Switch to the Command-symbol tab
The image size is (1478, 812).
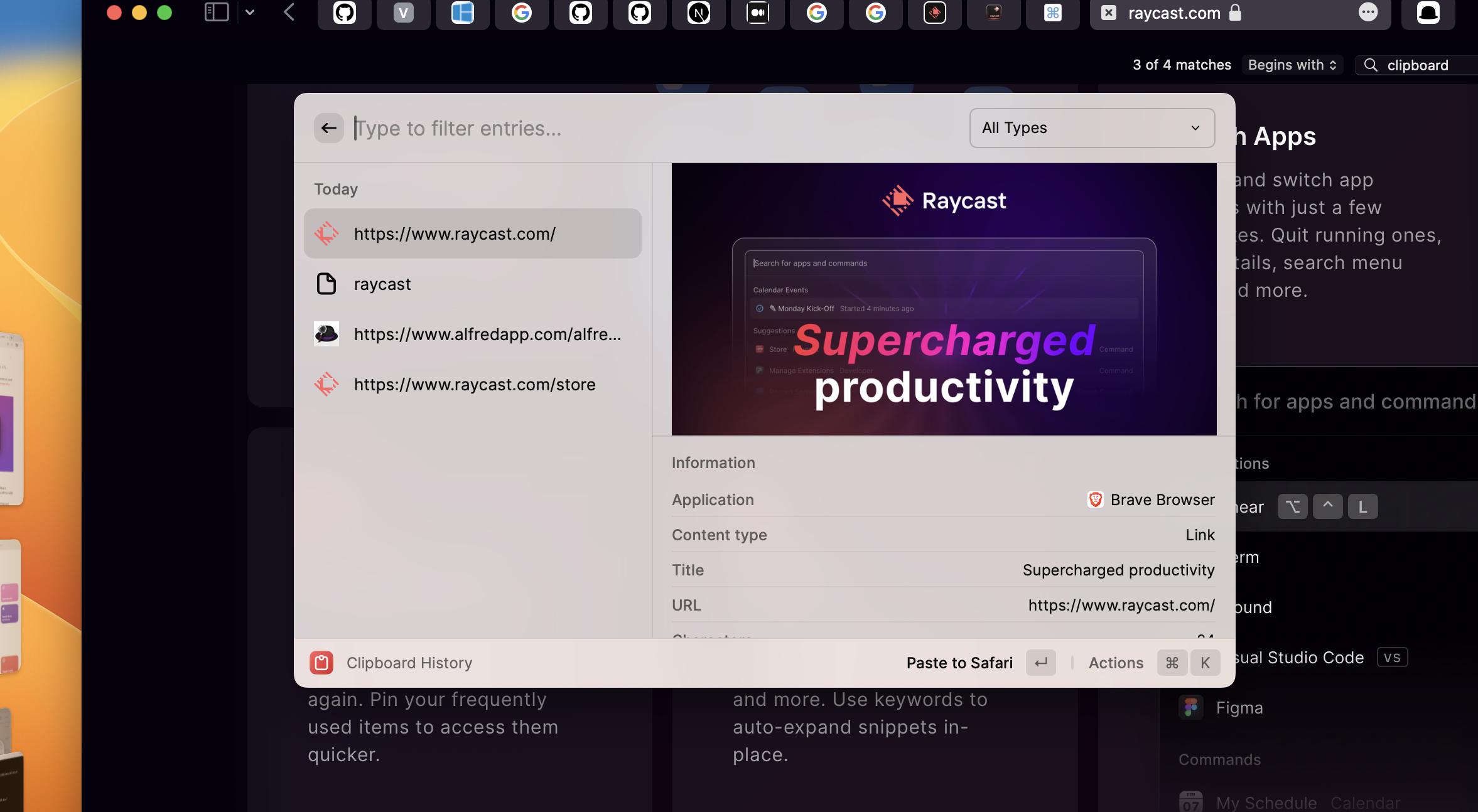(1052, 13)
